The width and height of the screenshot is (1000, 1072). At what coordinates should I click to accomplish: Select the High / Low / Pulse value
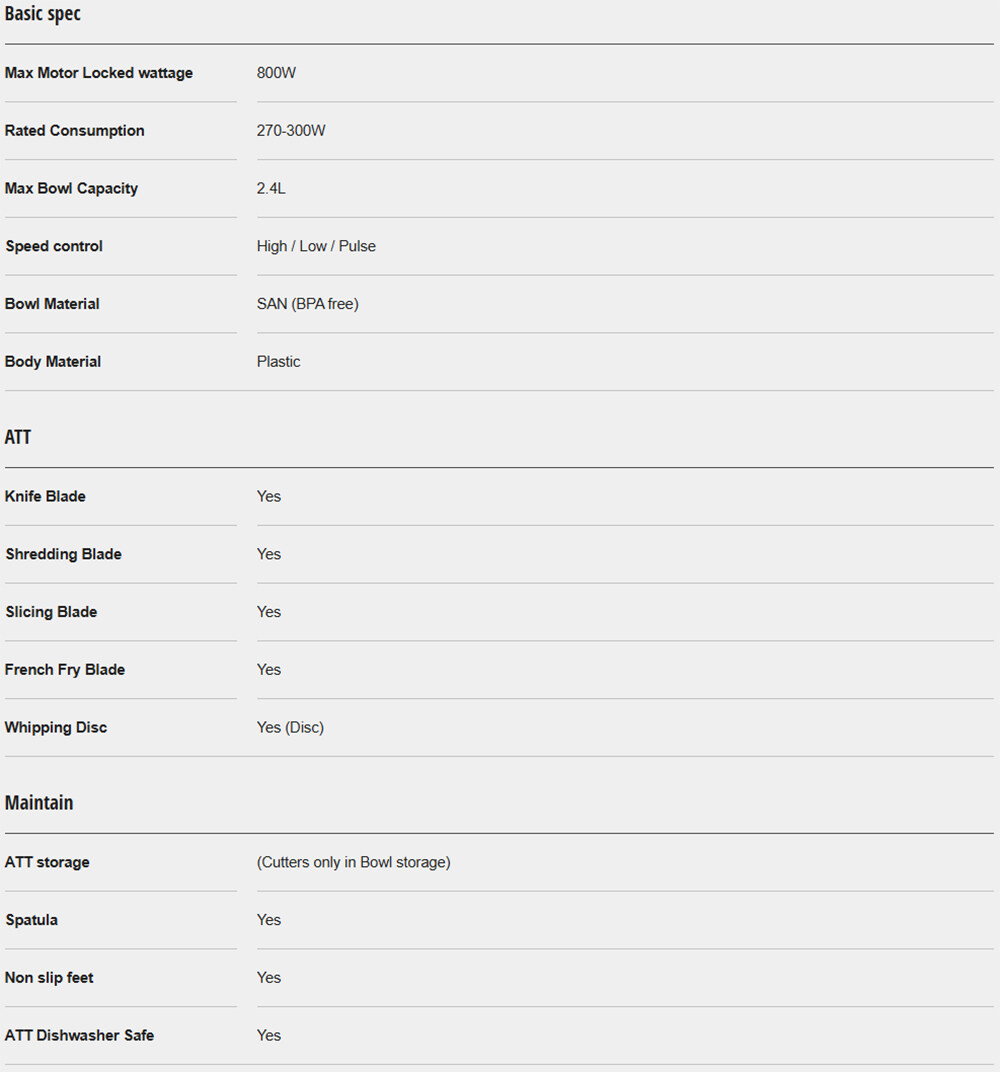coord(316,247)
